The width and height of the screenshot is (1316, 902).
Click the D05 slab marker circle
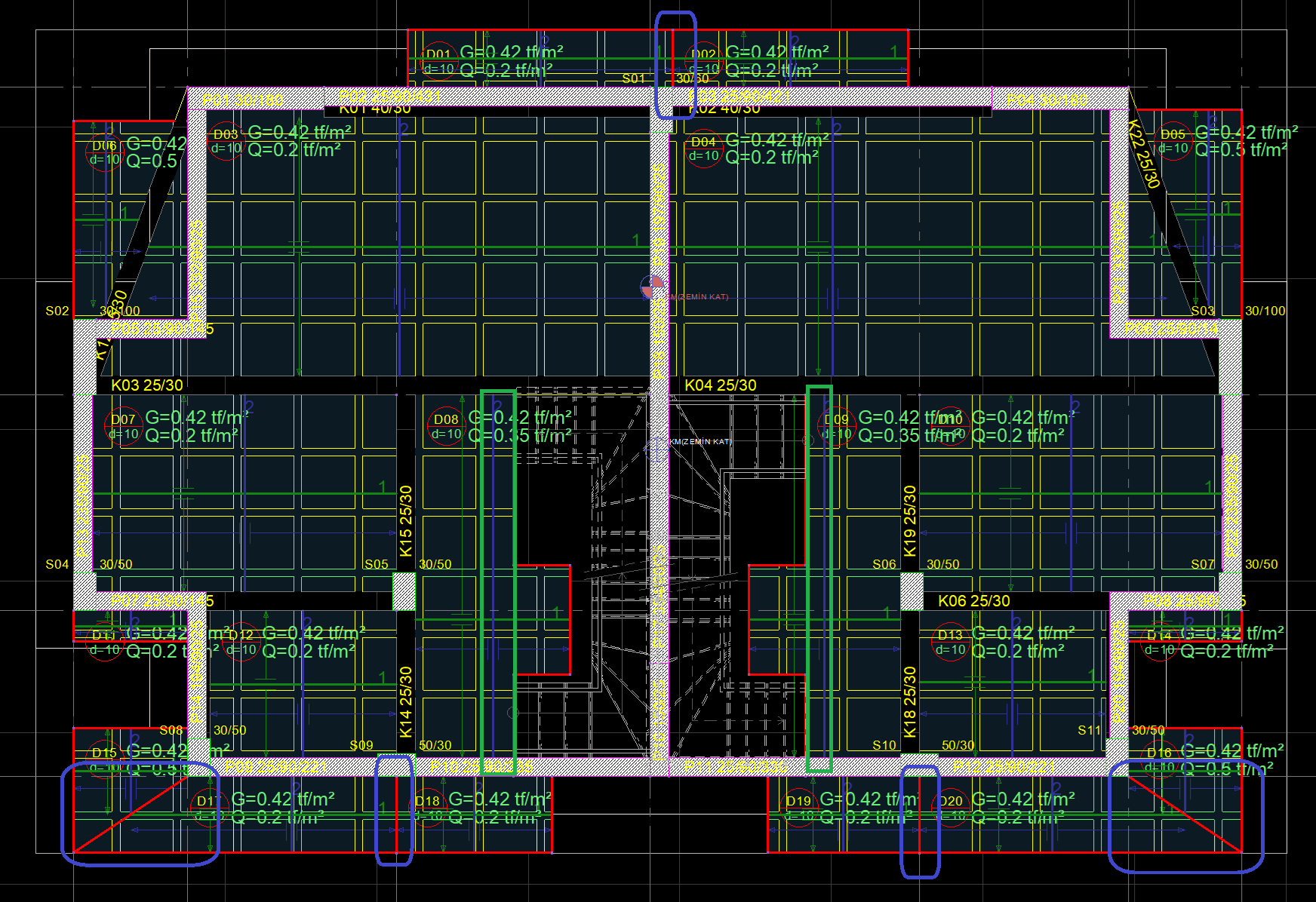[1173, 141]
